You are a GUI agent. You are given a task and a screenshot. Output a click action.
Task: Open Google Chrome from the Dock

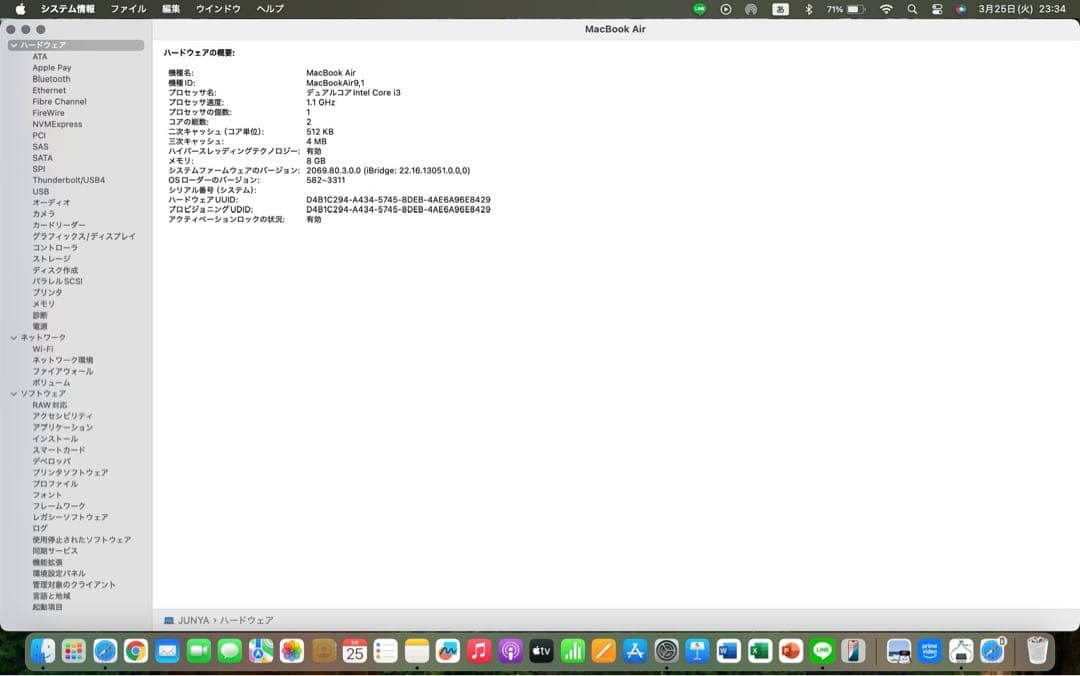coord(134,651)
